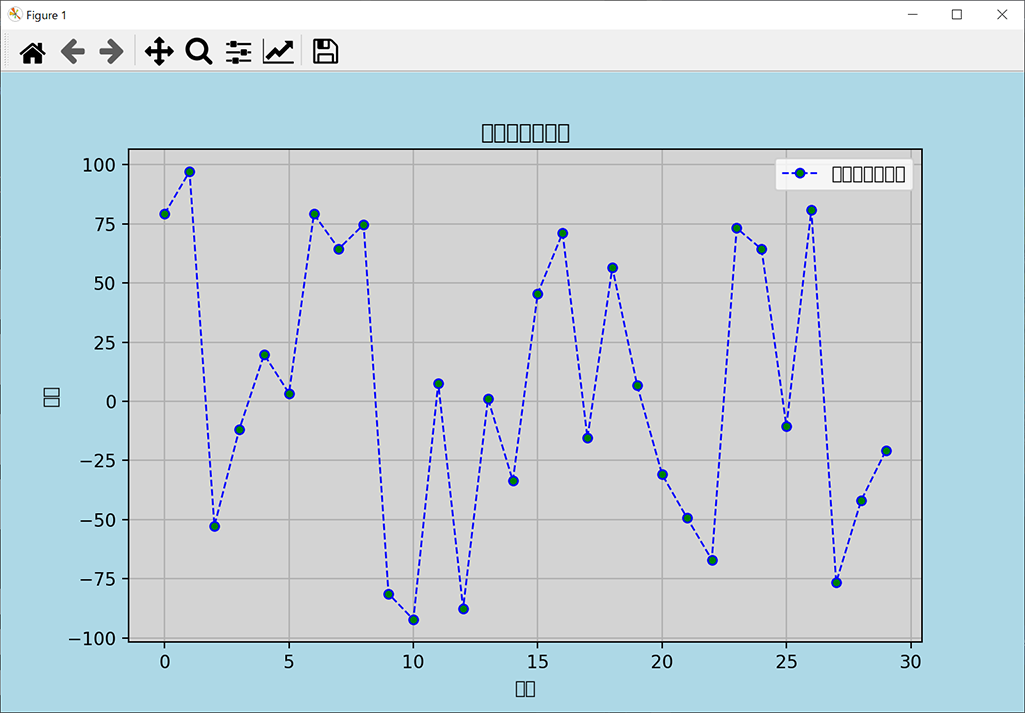
Task: Go back to previous view
Action: click(x=73, y=52)
